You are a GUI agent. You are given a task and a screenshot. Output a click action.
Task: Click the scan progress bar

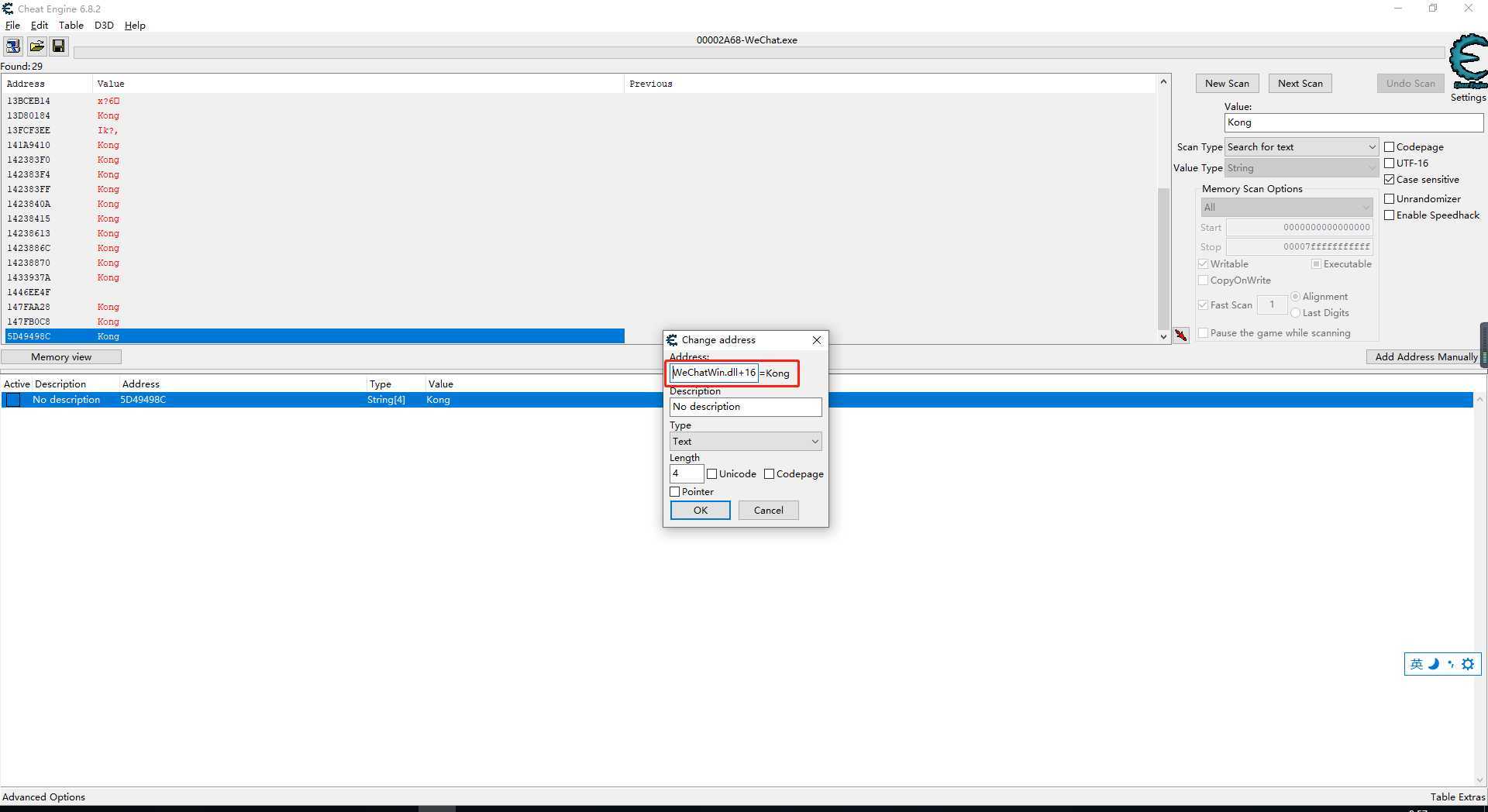[x=759, y=53]
